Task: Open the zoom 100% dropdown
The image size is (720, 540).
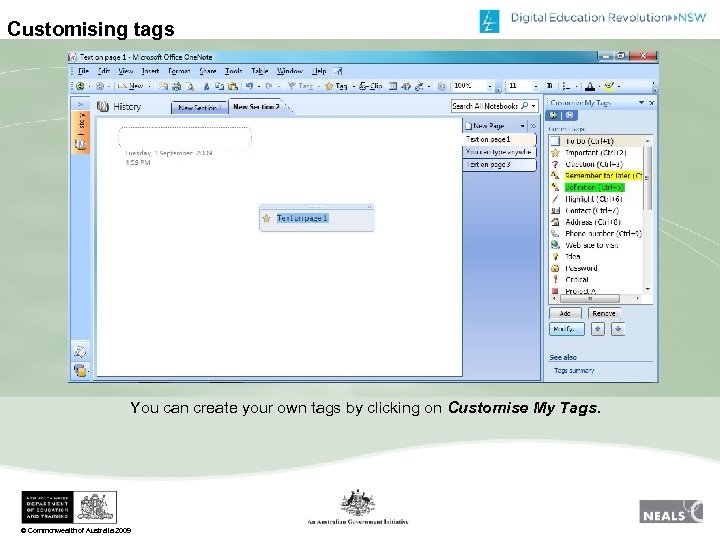Action: tap(489, 86)
